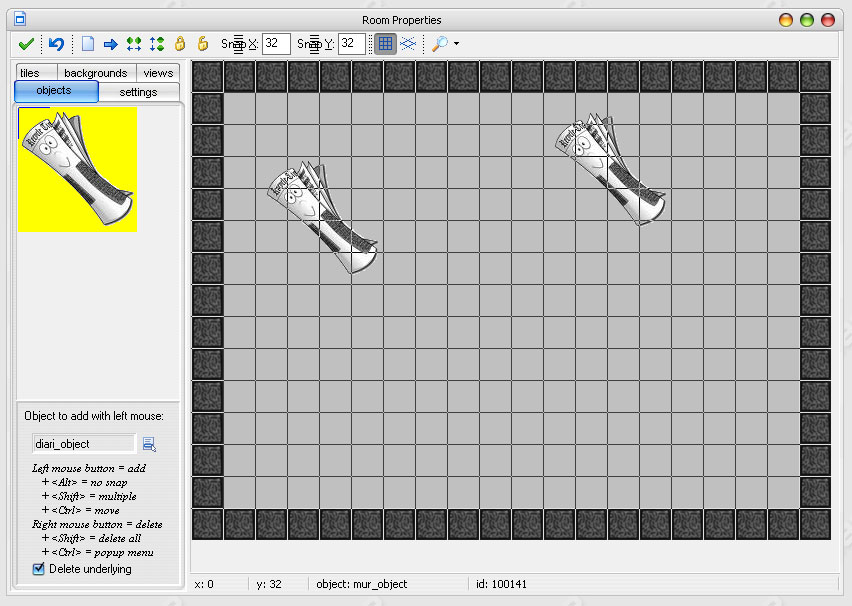Toggle the grid display button

pyautogui.click(x=385, y=44)
